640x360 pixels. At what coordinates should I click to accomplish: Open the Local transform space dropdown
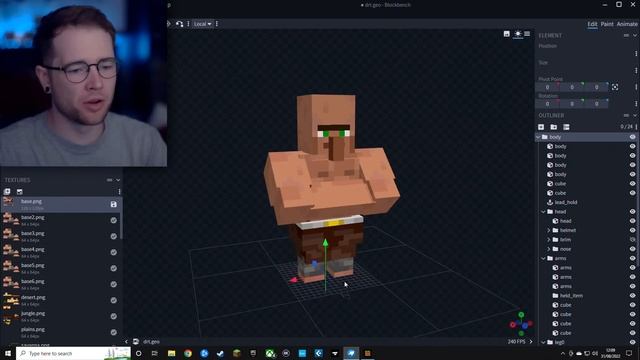tap(202, 24)
